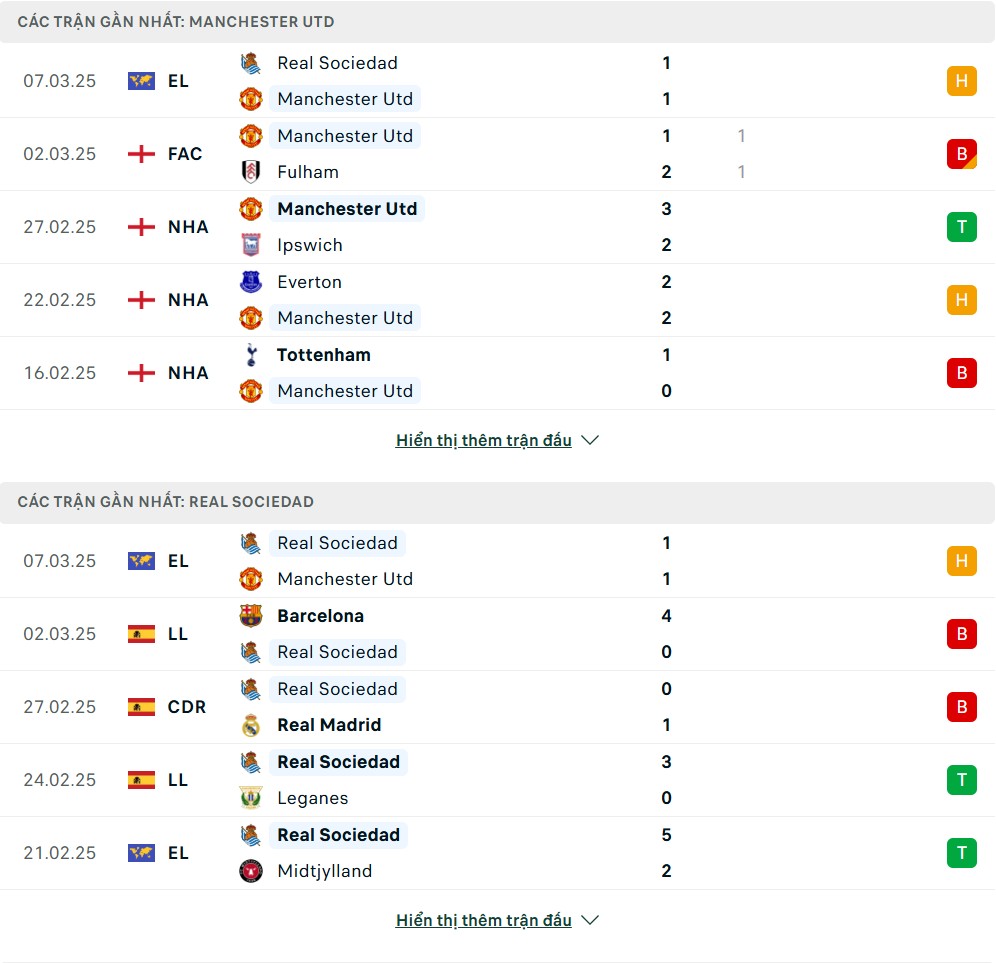Click the orange H badge for Everton match
The width and height of the screenshot is (996, 963).
coord(962,300)
